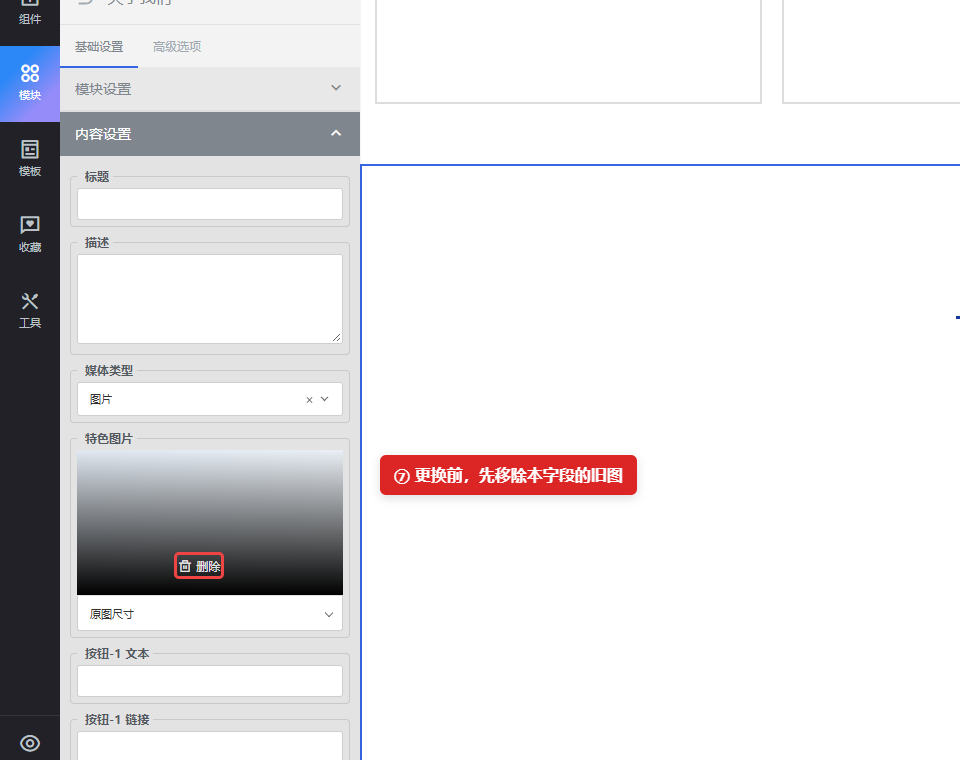Switch to the 高级选项 tab

[177, 47]
